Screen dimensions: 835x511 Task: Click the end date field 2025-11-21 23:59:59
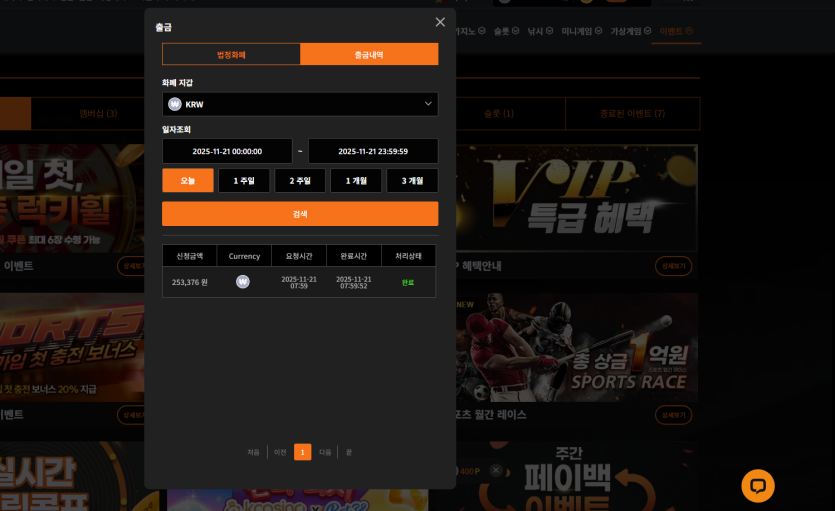[x=373, y=151]
